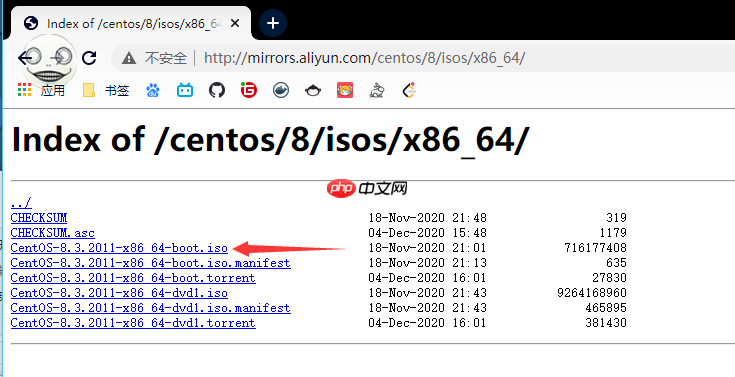Click the not-secure warning triangle icon
The image size is (735, 377).
point(128,58)
